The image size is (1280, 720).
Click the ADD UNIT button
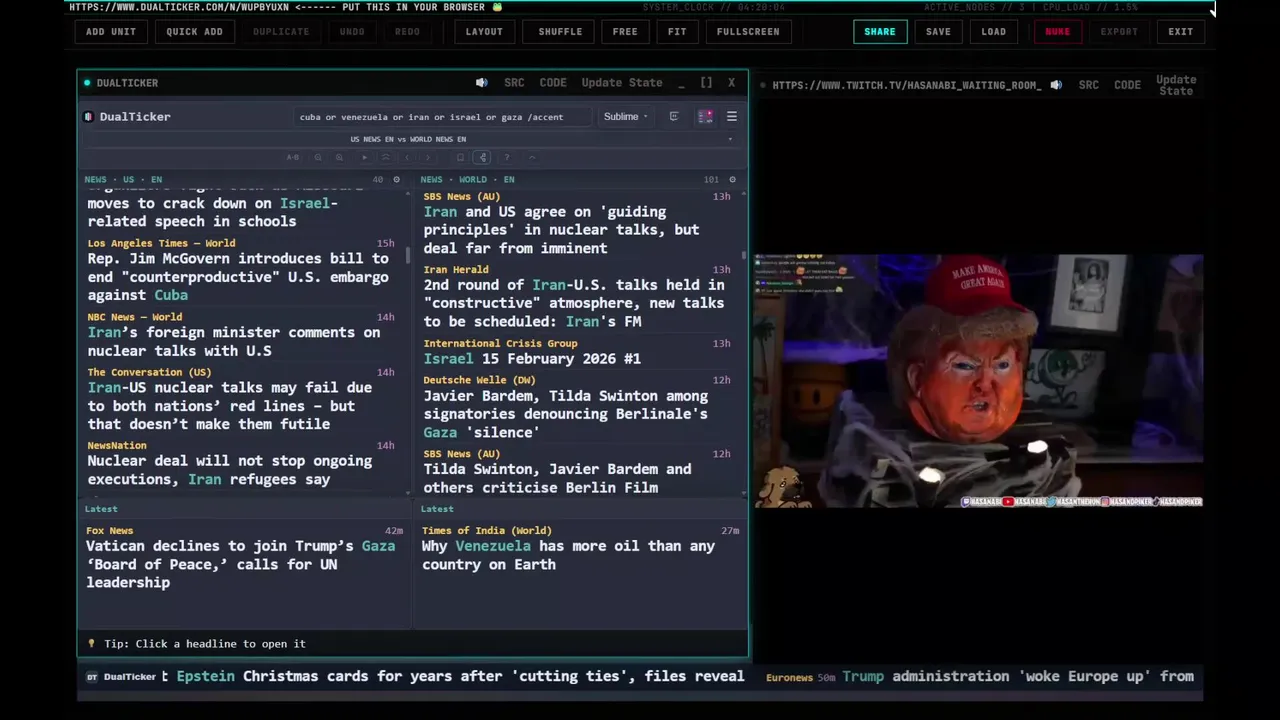pyautogui.click(x=111, y=31)
